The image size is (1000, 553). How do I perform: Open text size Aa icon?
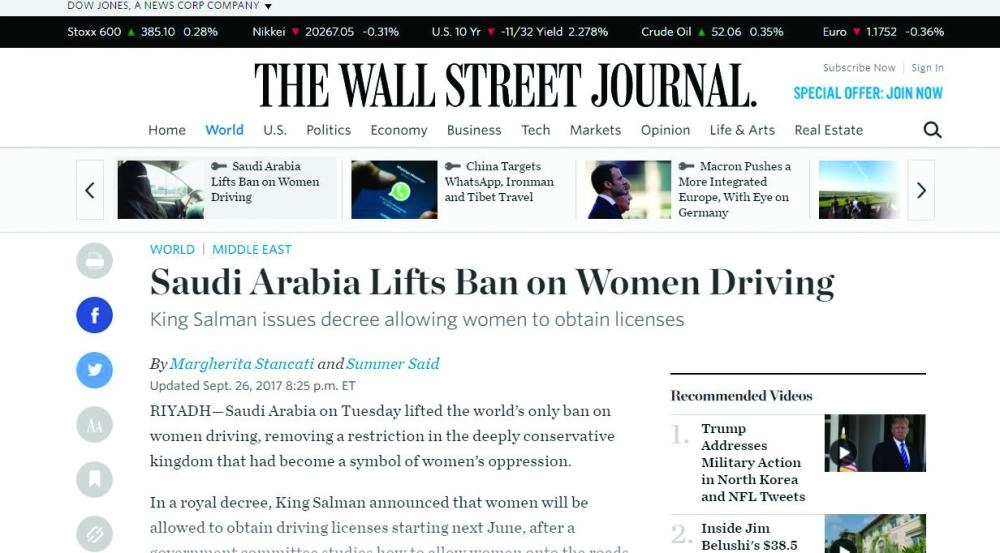[x=94, y=425]
